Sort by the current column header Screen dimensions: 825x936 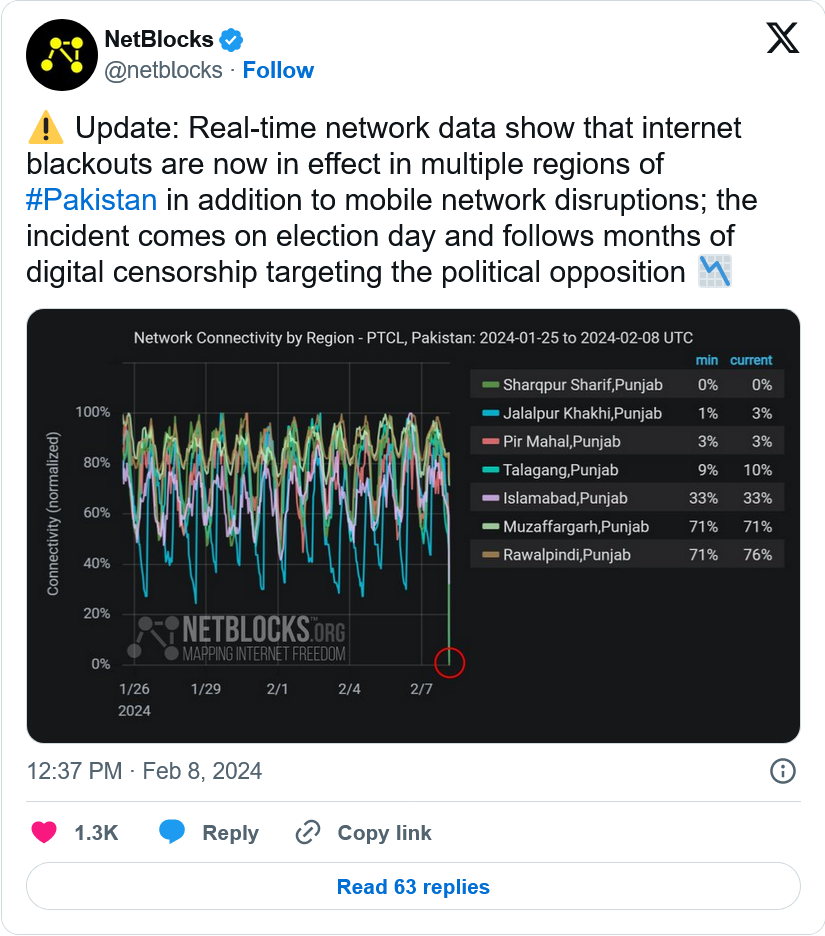point(751,360)
